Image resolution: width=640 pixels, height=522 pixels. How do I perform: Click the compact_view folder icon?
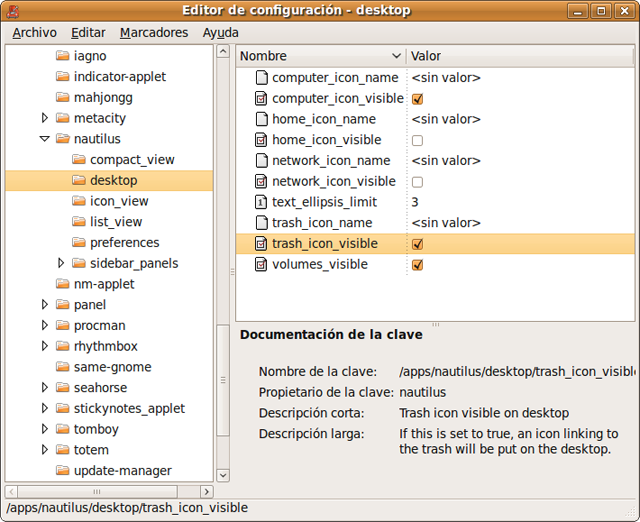click(x=79, y=160)
